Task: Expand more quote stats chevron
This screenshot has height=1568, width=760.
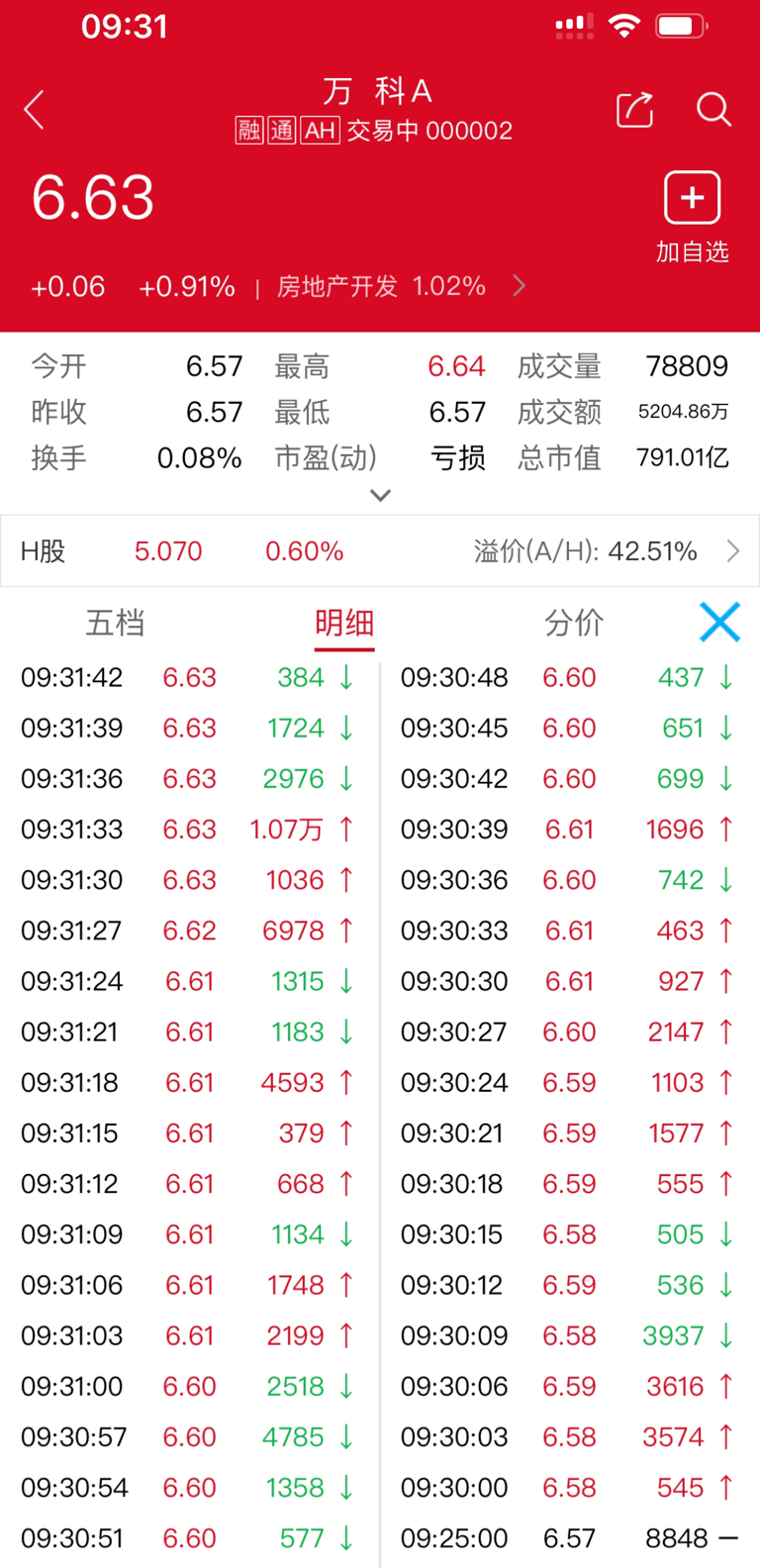Action: (380, 495)
